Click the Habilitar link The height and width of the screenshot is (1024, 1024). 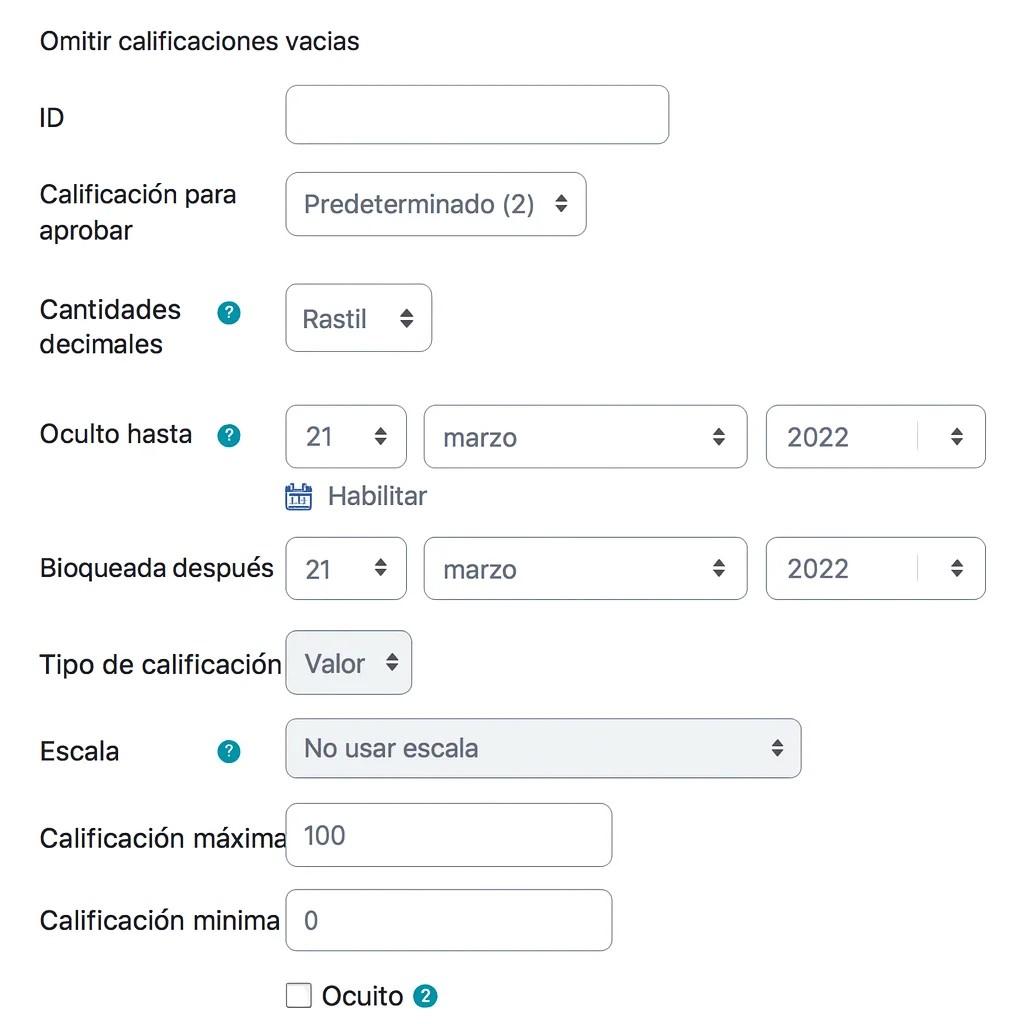(377, 496)
